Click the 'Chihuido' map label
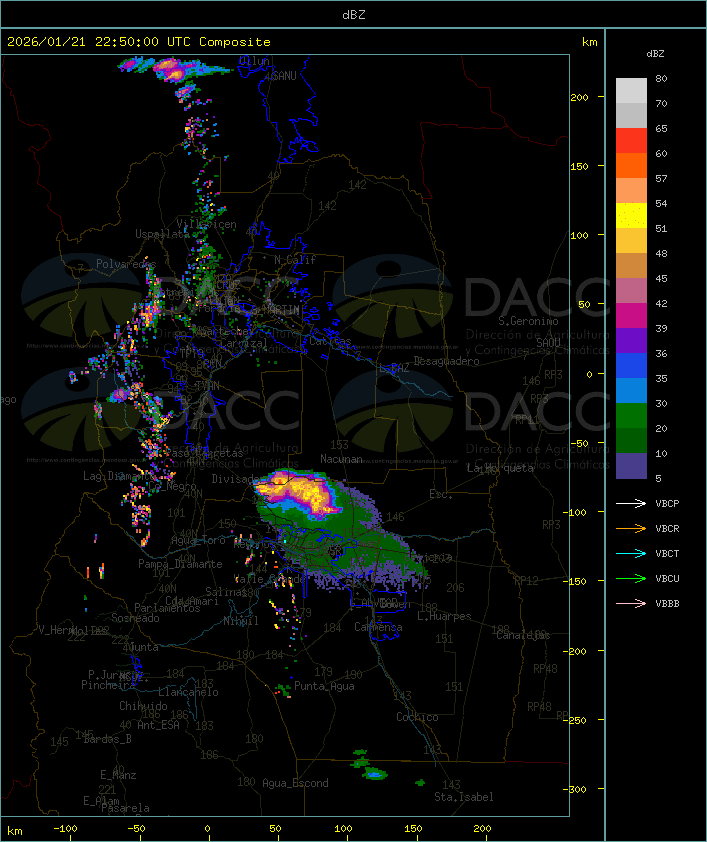707x842 pixels. 143,706
